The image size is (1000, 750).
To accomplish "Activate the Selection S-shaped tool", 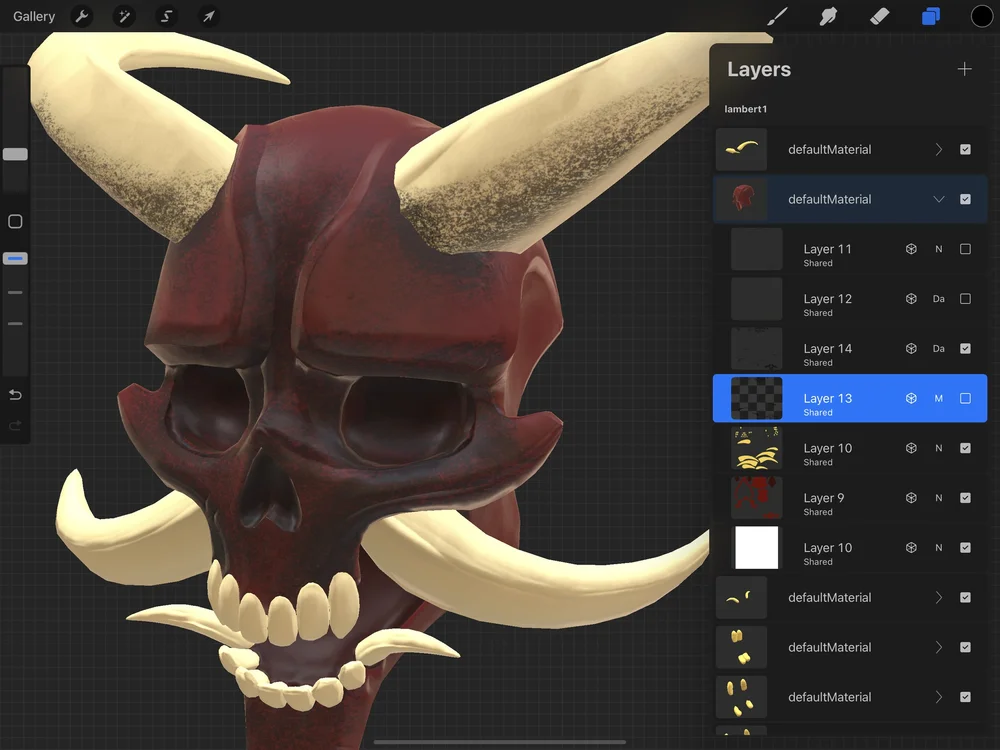I will click(x=166, y=16).
